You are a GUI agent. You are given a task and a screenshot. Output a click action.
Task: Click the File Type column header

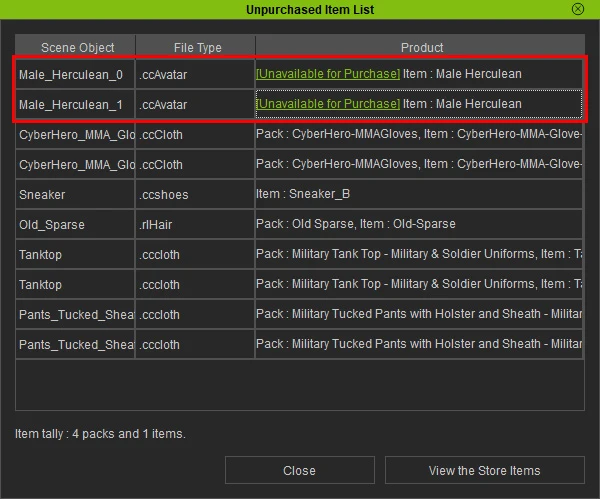click(195, 47)
